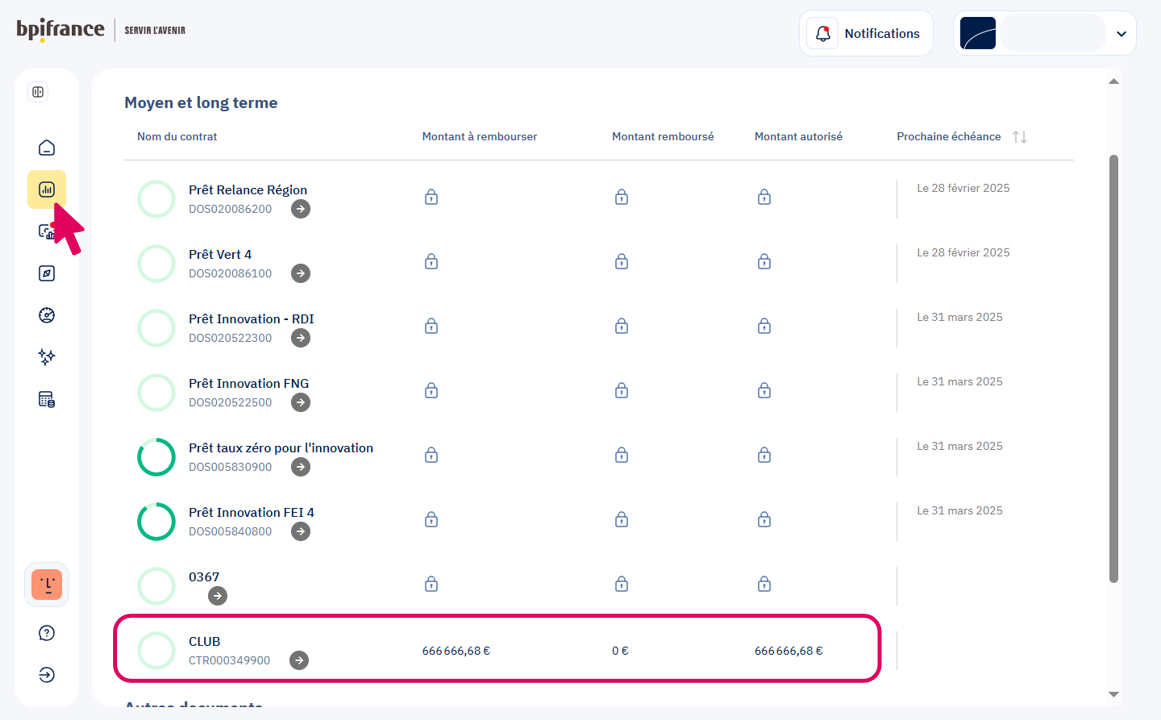Open the calculator database sidebar icon
Screen dimensions: 1161x720
point(46,399)
